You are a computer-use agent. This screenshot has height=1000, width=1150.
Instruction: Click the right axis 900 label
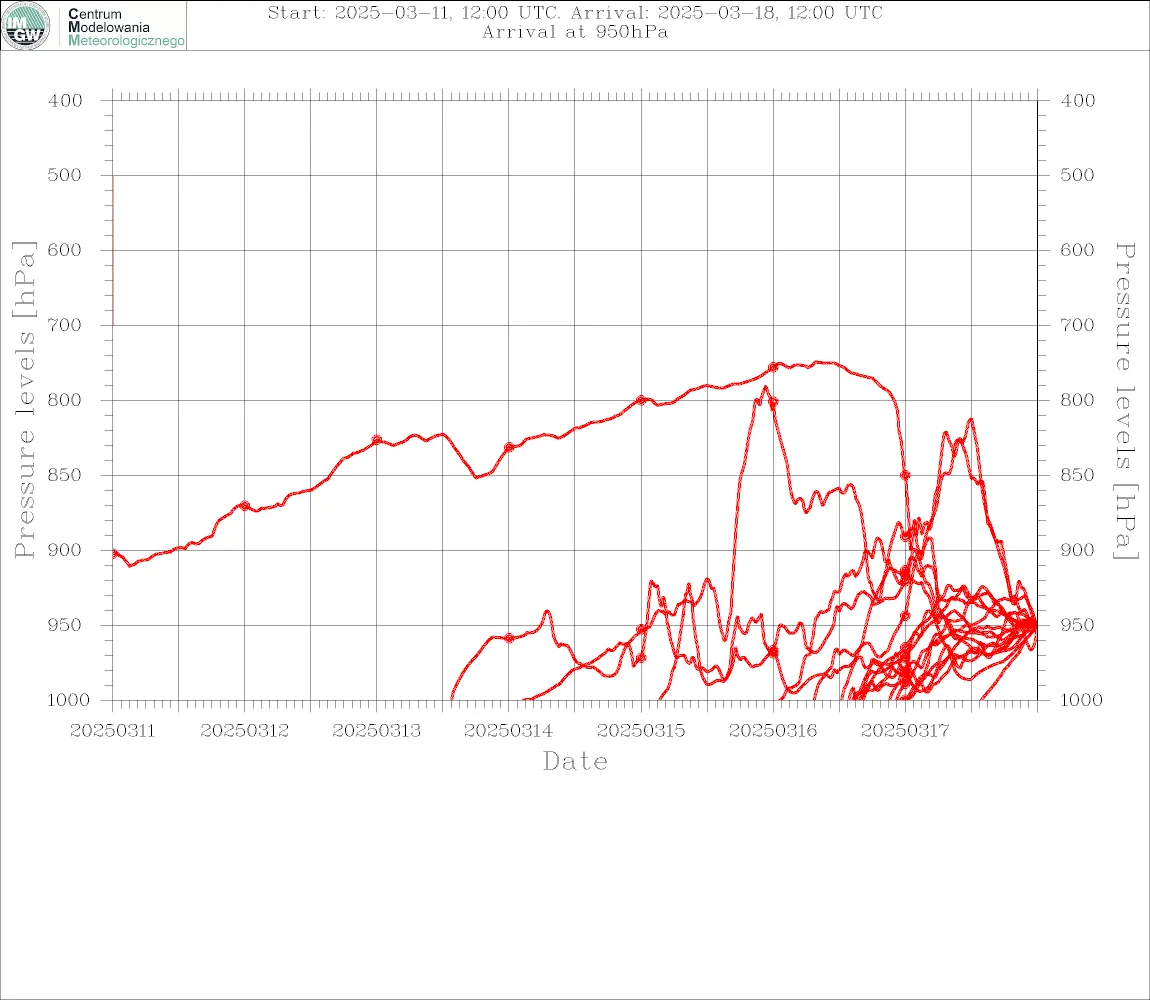pyautogui.click(x=1077, y=550)
